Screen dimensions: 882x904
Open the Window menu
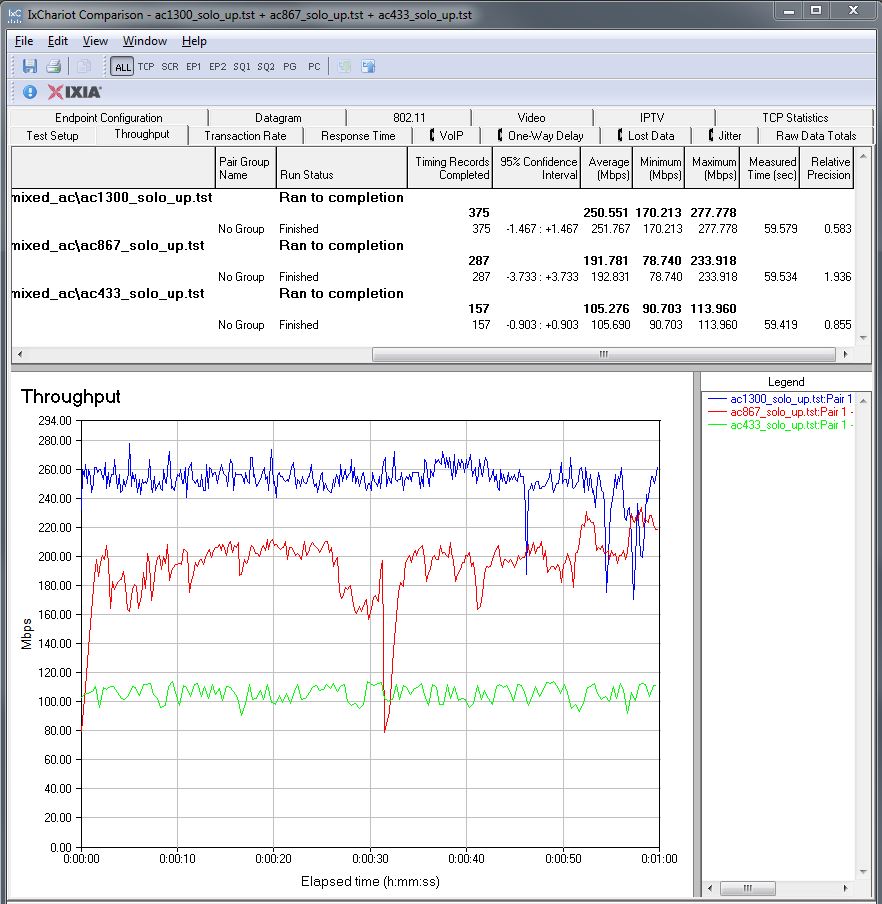[x=145, y=41]
